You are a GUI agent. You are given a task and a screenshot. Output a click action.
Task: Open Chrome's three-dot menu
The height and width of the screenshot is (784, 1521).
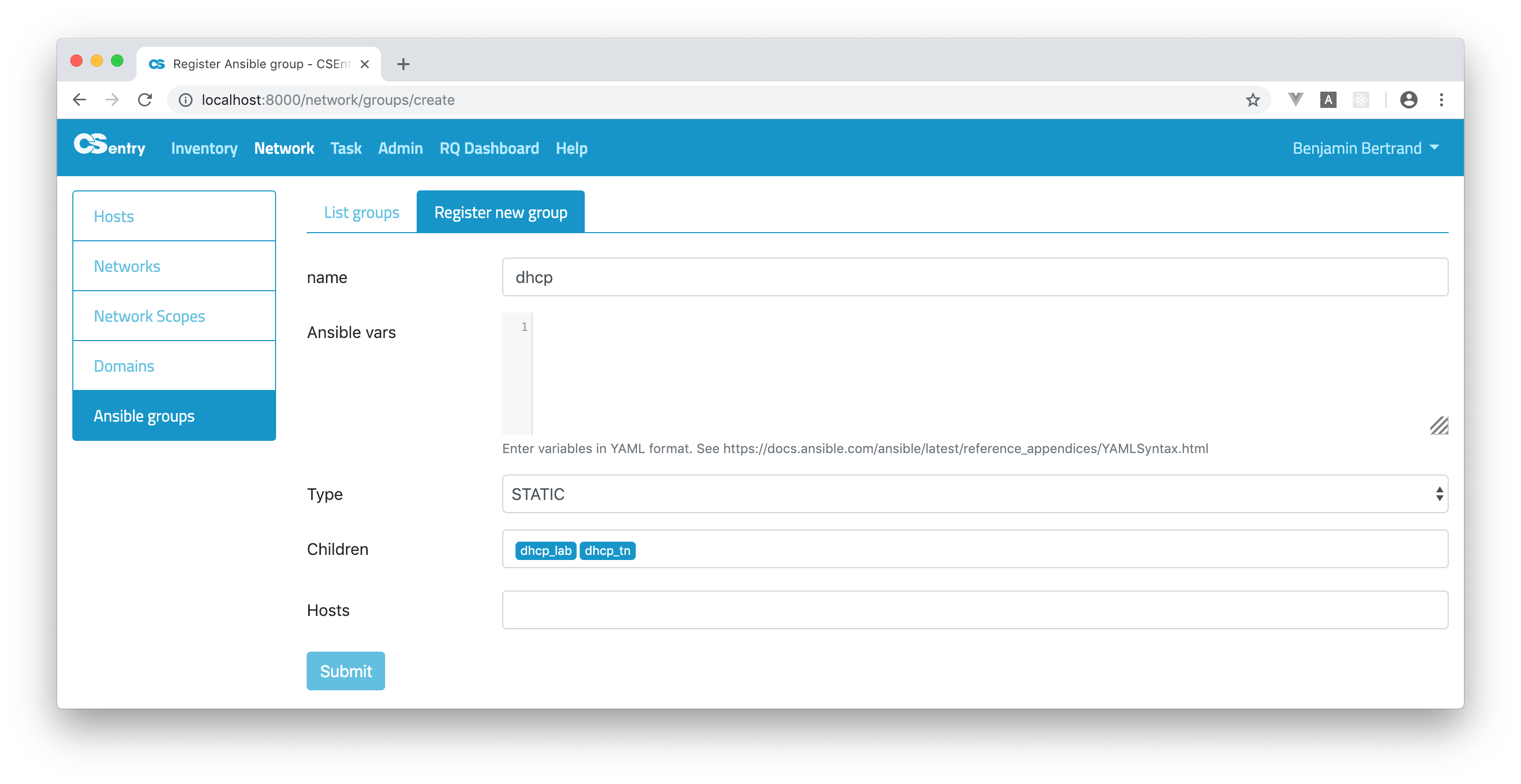click(1442, 100)
